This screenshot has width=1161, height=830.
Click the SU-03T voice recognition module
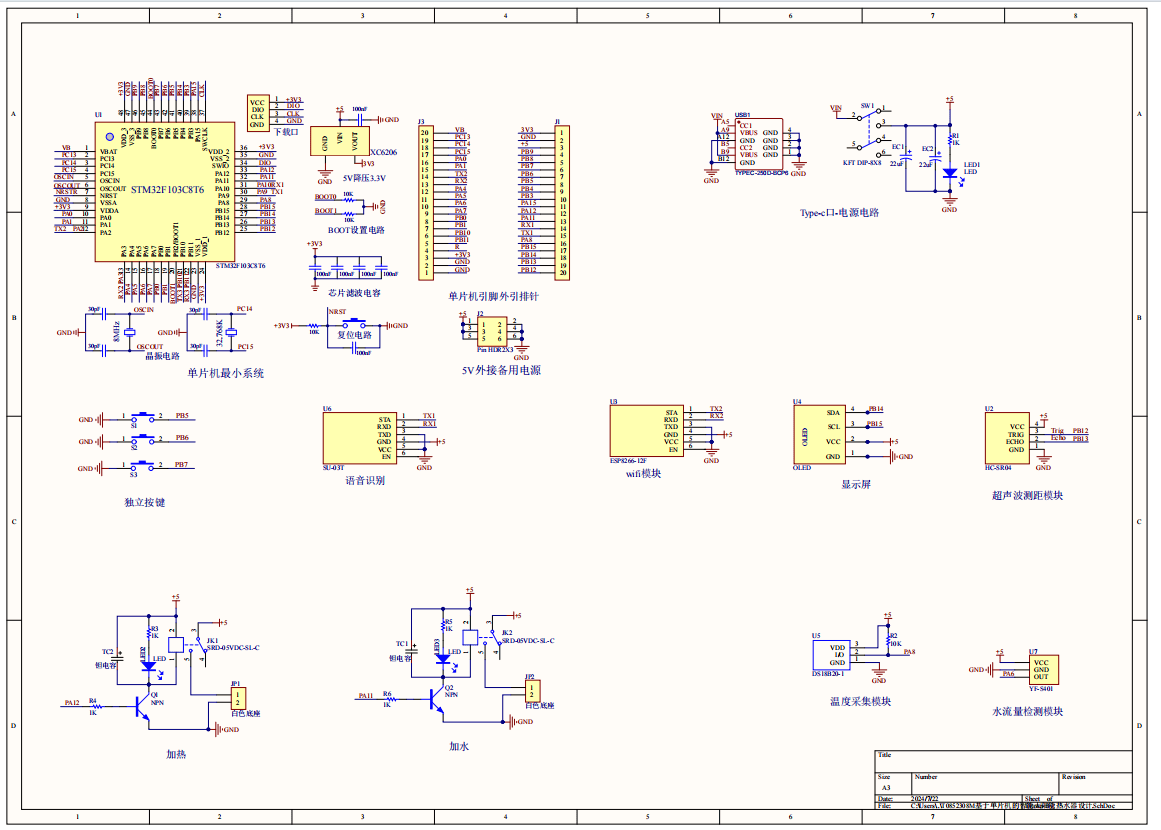click(358, 437)
